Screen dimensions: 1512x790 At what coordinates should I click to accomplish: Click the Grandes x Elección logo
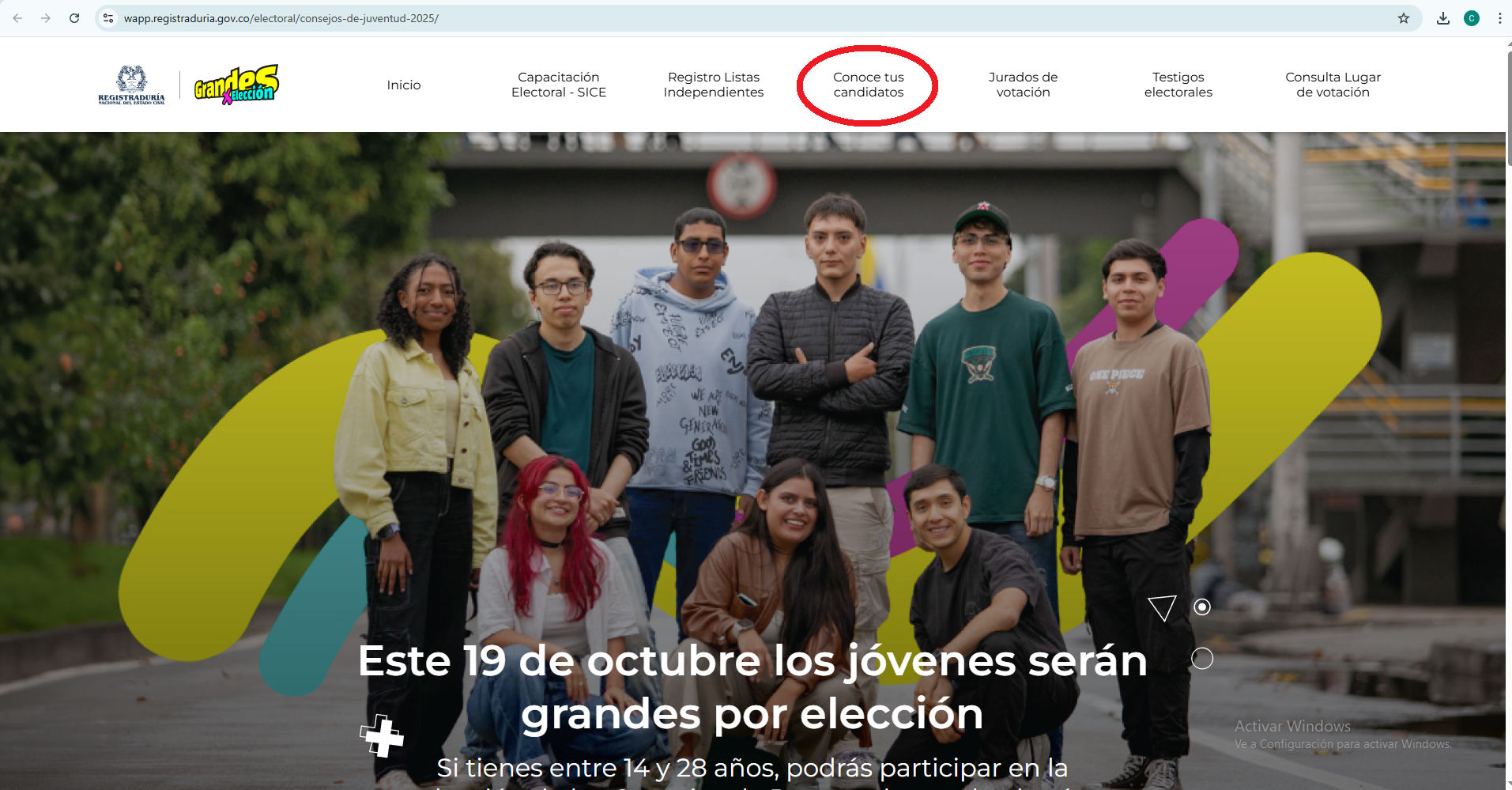[x=236, y=85]
